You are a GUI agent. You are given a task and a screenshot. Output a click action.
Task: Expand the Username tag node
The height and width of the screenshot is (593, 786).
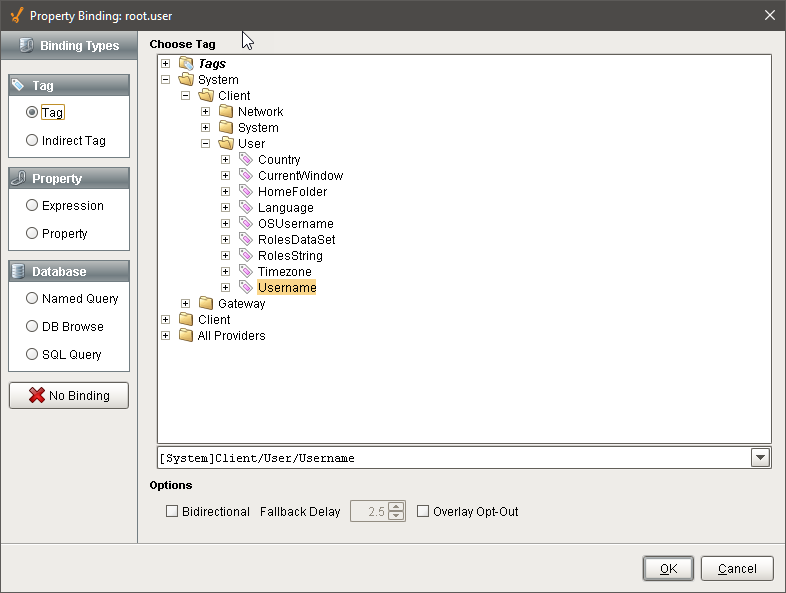pos(226,288)
